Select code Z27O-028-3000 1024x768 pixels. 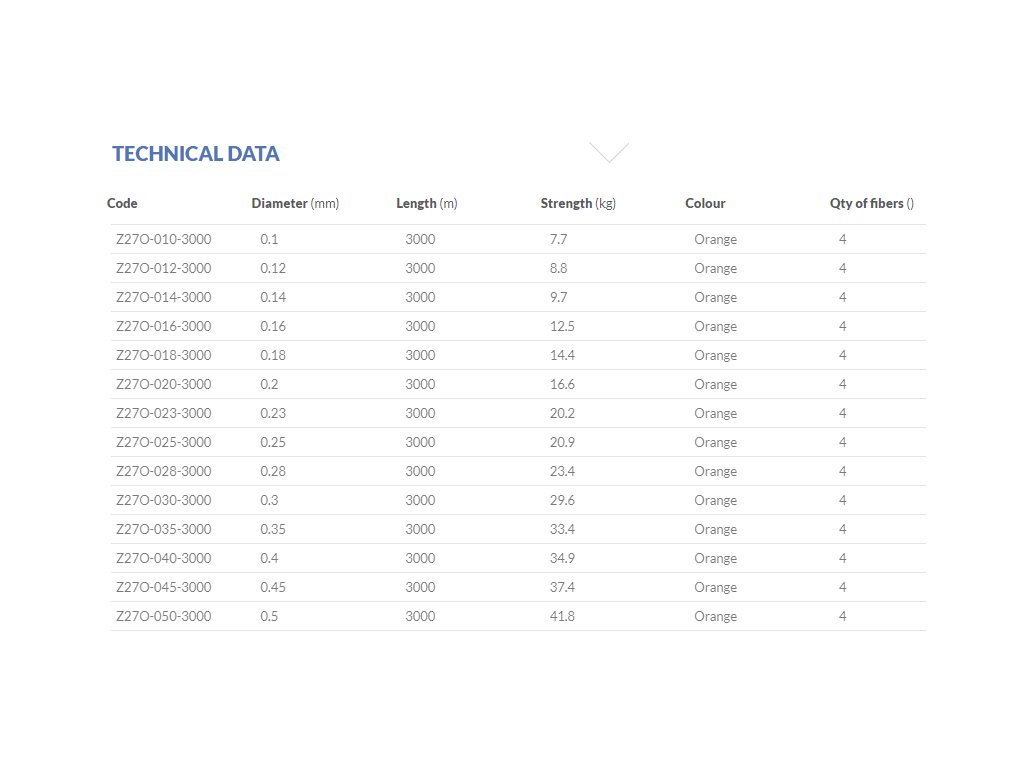(164, 471)
